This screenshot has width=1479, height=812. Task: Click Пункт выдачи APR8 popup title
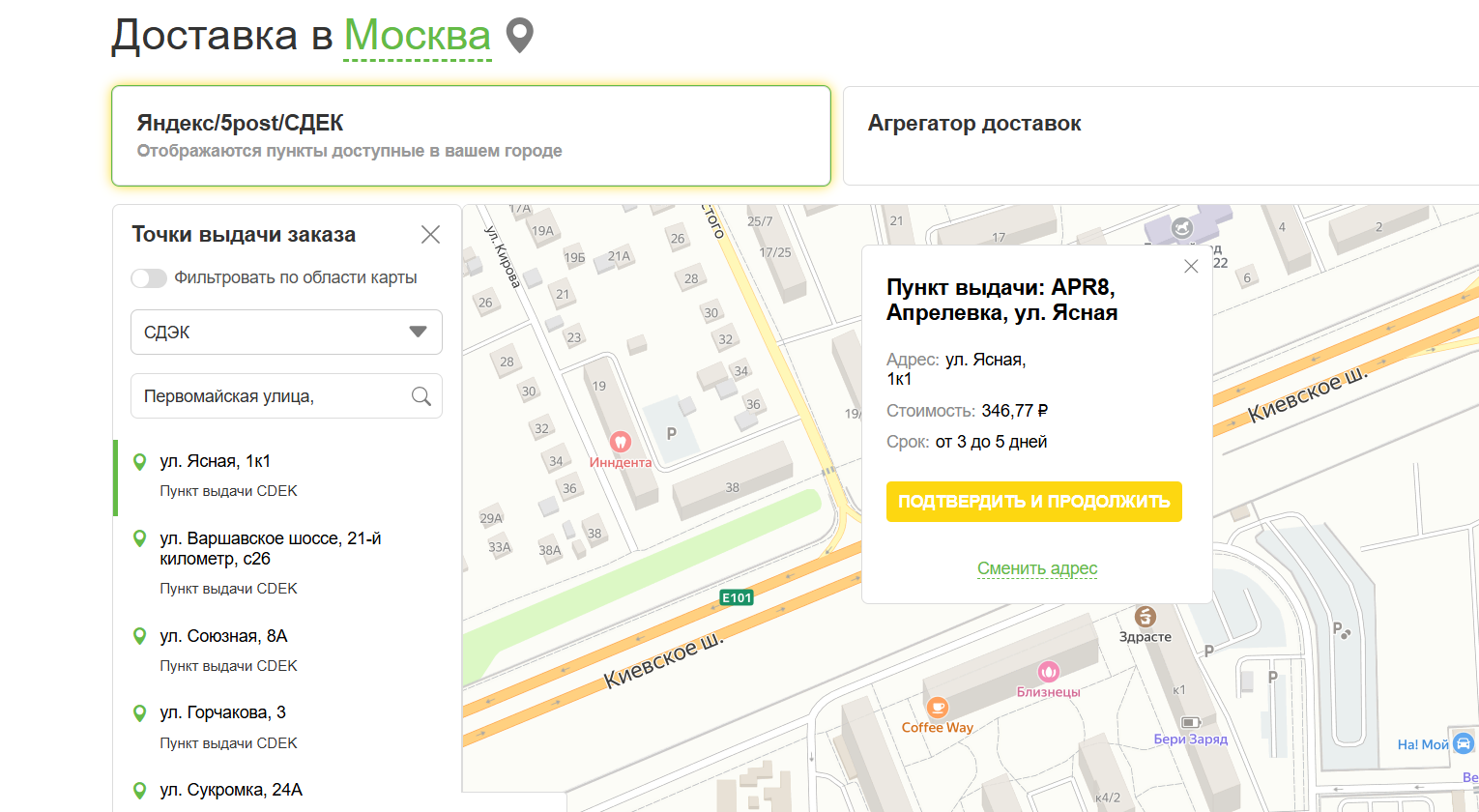(1002, 300)
